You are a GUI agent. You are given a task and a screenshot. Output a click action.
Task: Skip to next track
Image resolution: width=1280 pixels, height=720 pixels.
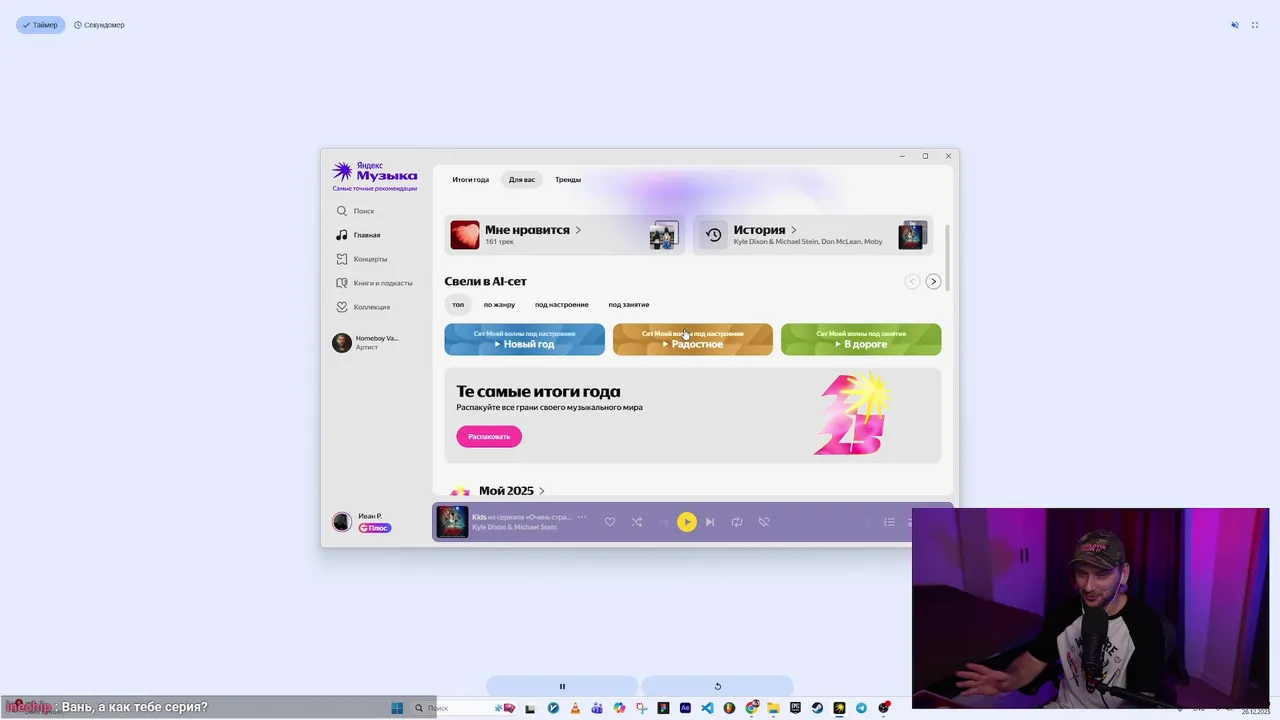[710, 522]
